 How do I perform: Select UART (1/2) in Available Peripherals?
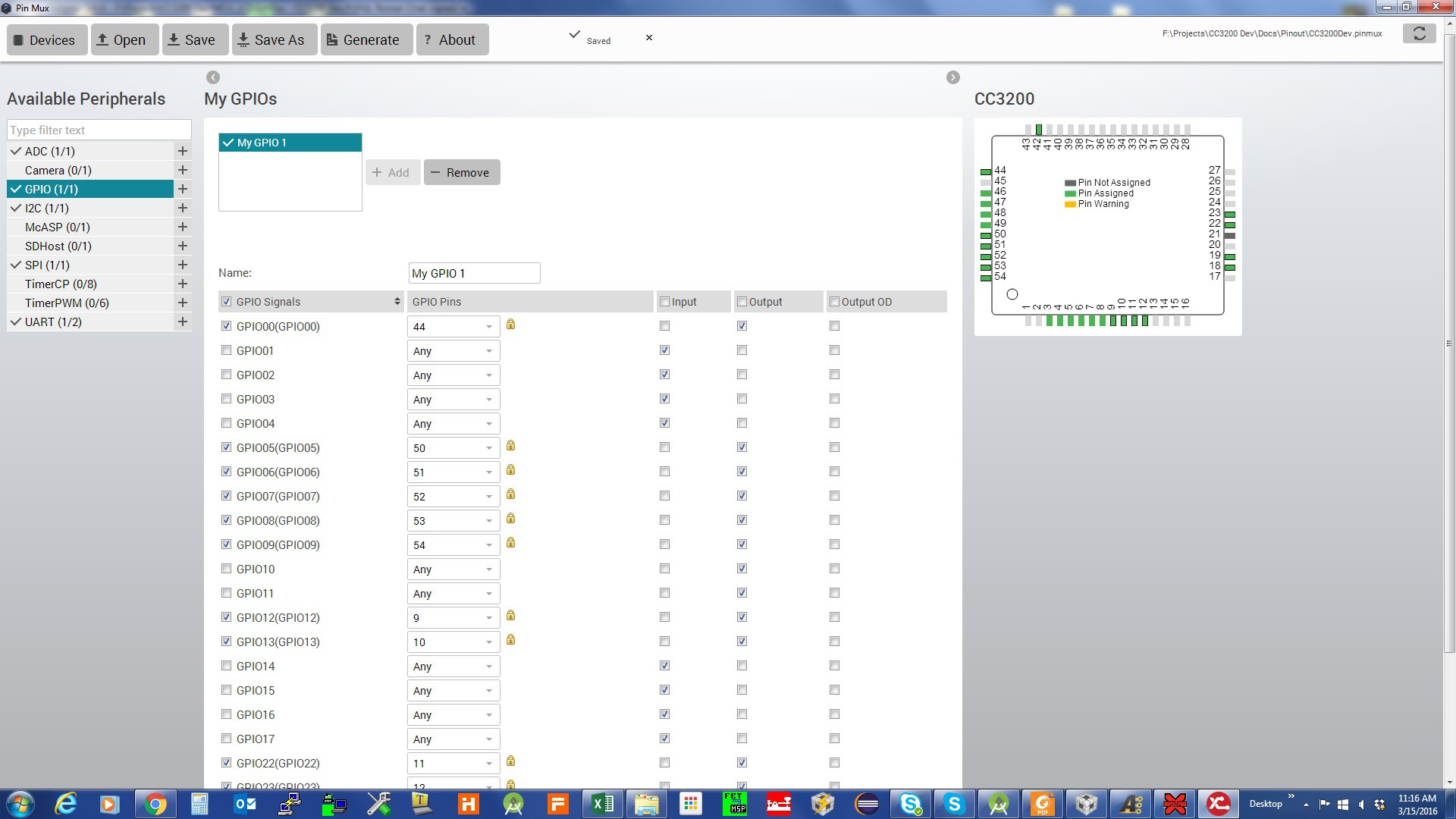(90, 322)
